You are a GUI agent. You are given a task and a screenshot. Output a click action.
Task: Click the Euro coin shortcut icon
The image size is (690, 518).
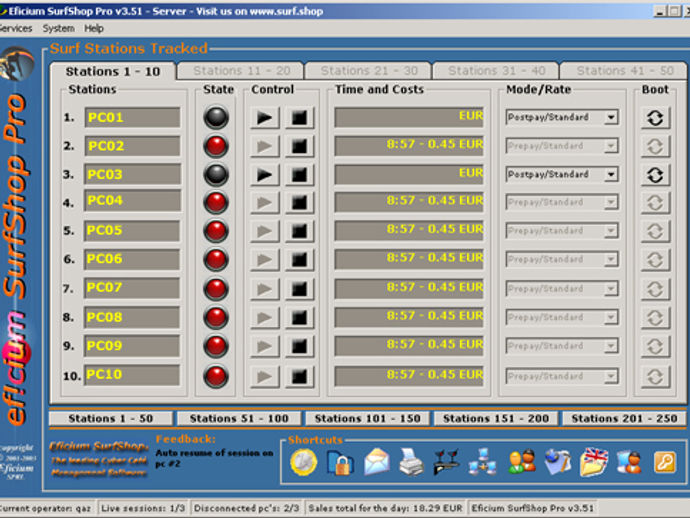(x=303, y=463)
